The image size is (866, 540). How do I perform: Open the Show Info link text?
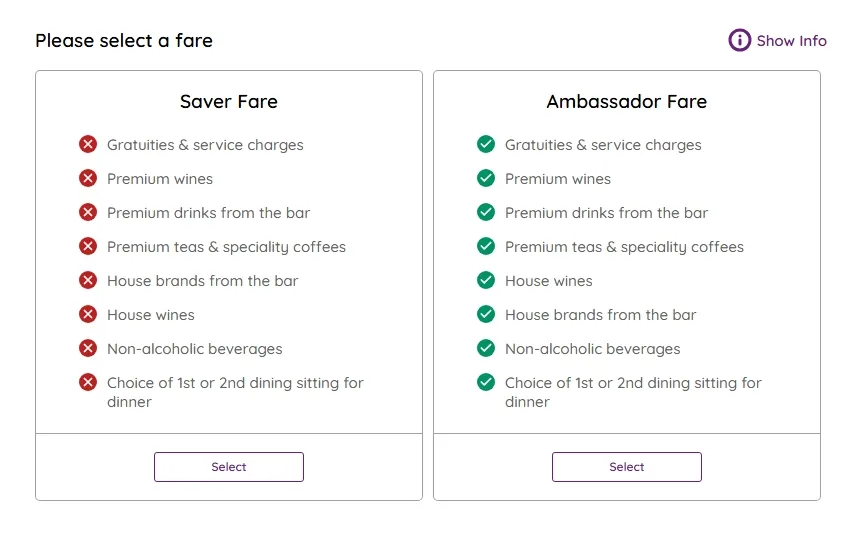coord(791,41)
